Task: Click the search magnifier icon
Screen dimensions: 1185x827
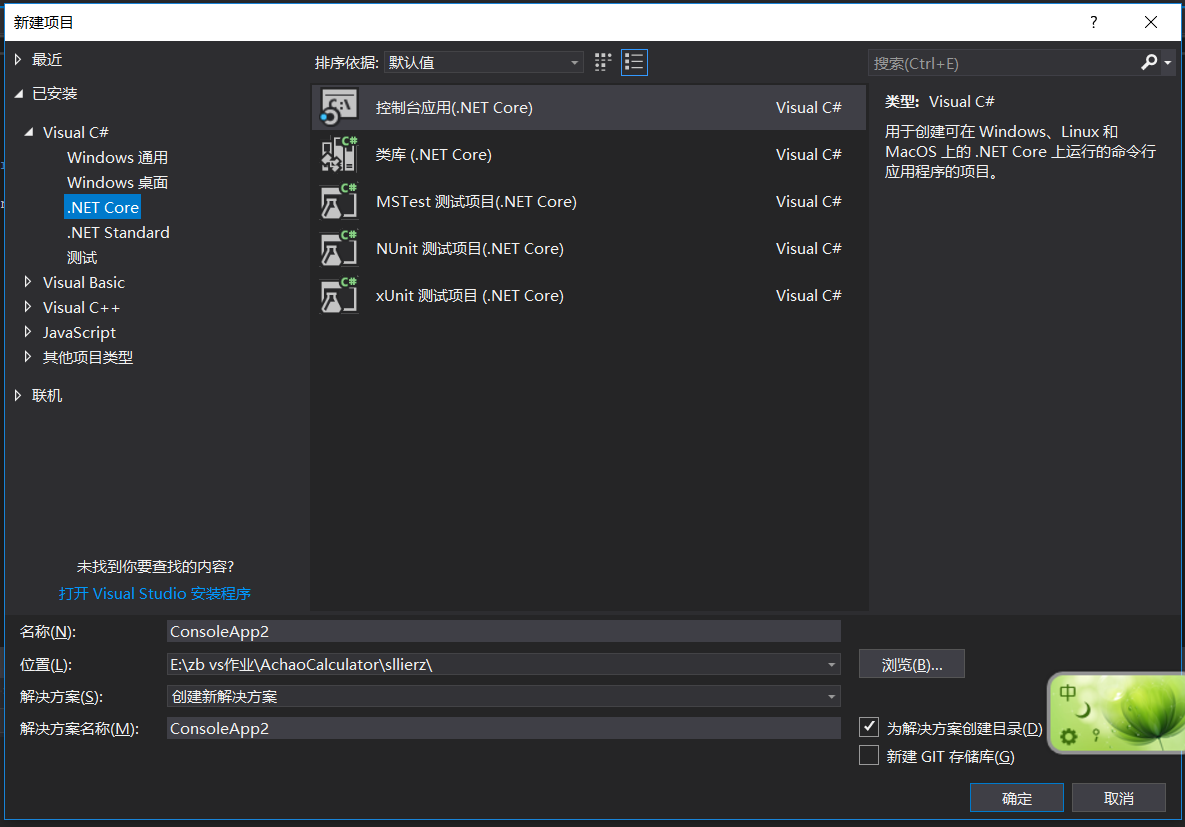Action: pyautogui.click(x=1149, y=63)
